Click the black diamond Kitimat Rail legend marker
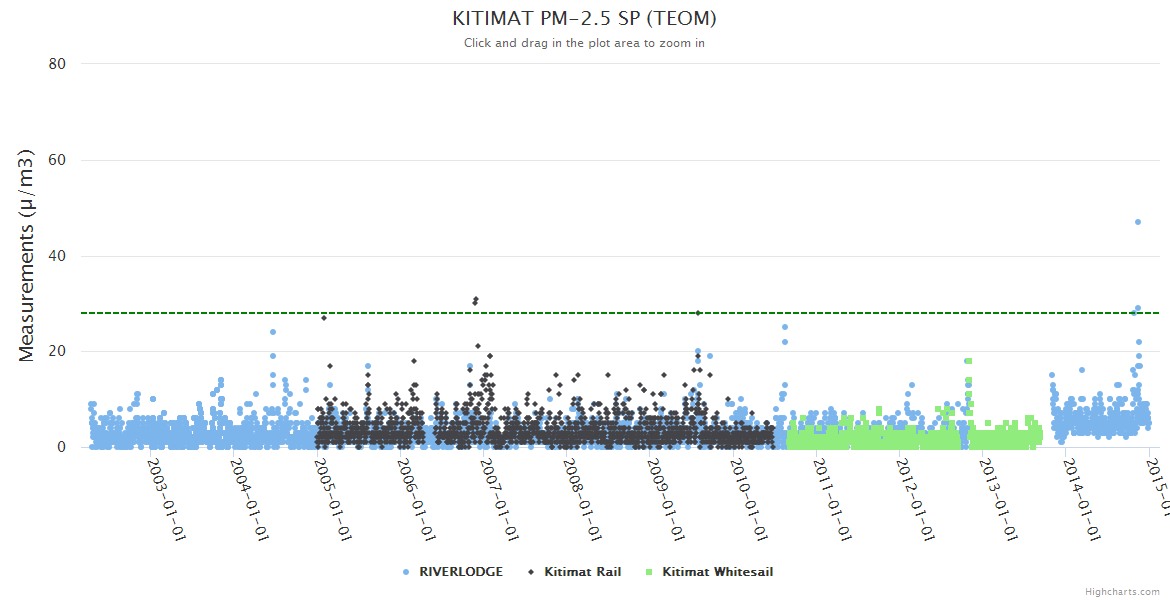 click(x=531, y=572)
